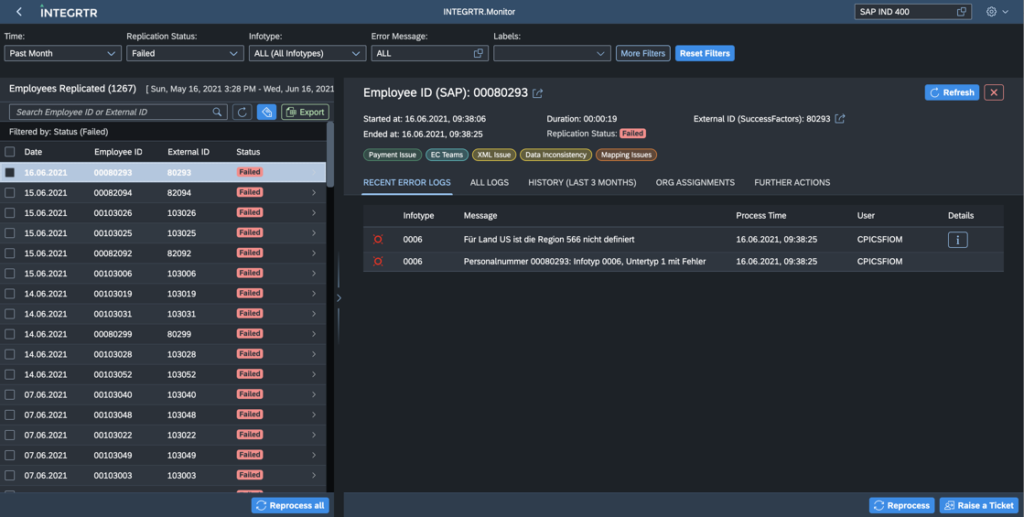Show details info icon for Region 566 error
The width and height of the screenshot is (1024, 517).
[x=957, y=240]
